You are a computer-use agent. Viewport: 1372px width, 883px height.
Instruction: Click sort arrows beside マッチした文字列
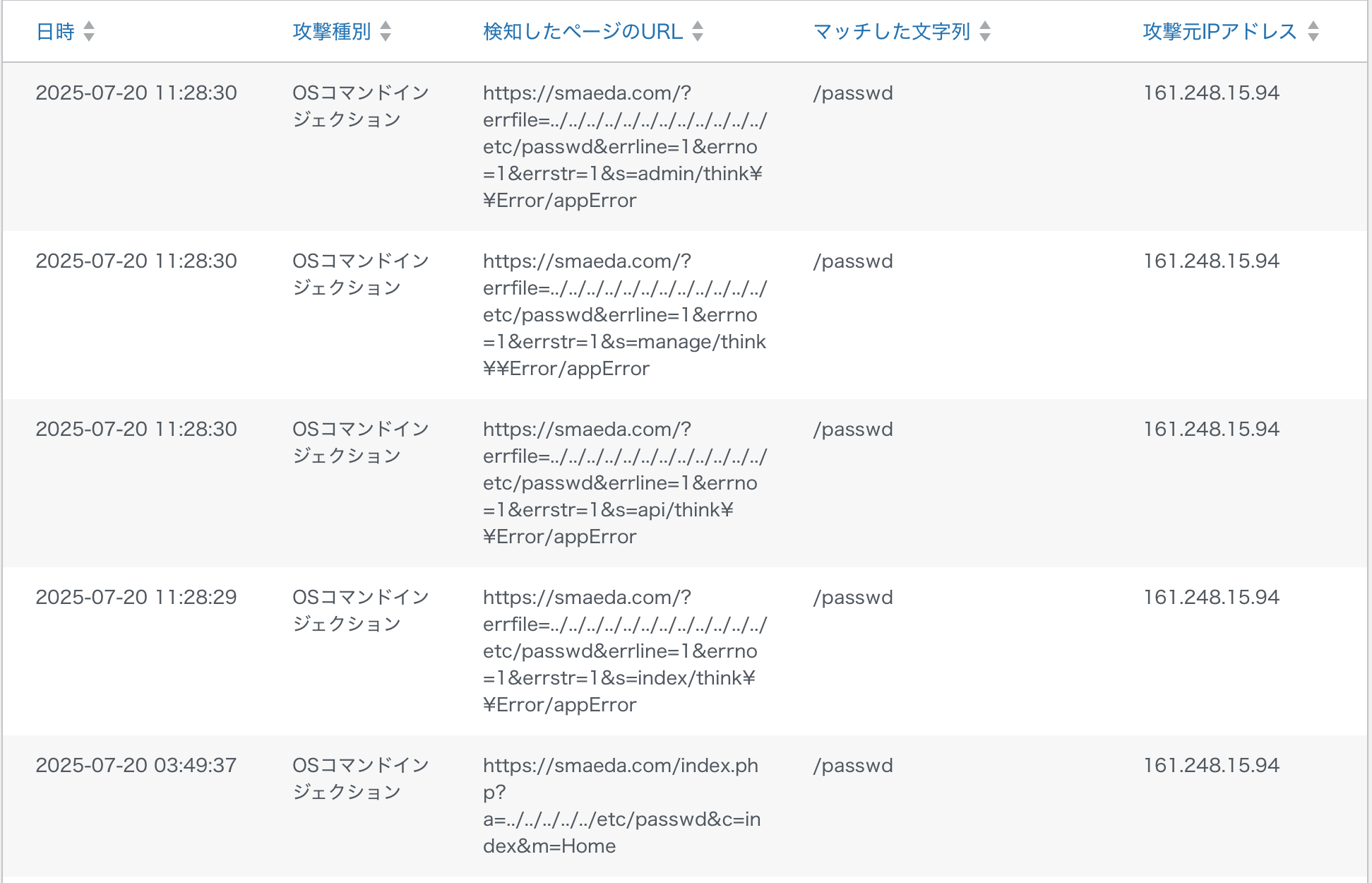pyautogui.click(x=985, y=31)
